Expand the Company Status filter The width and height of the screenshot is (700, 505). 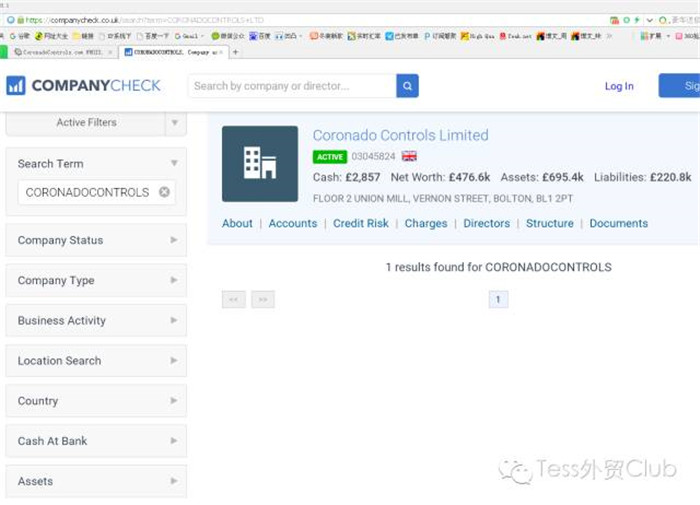[x=96, y=240]
